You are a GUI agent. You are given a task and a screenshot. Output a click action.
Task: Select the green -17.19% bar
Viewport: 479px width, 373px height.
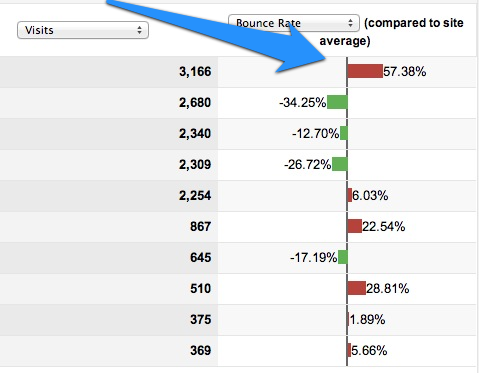tap(342, 257)
